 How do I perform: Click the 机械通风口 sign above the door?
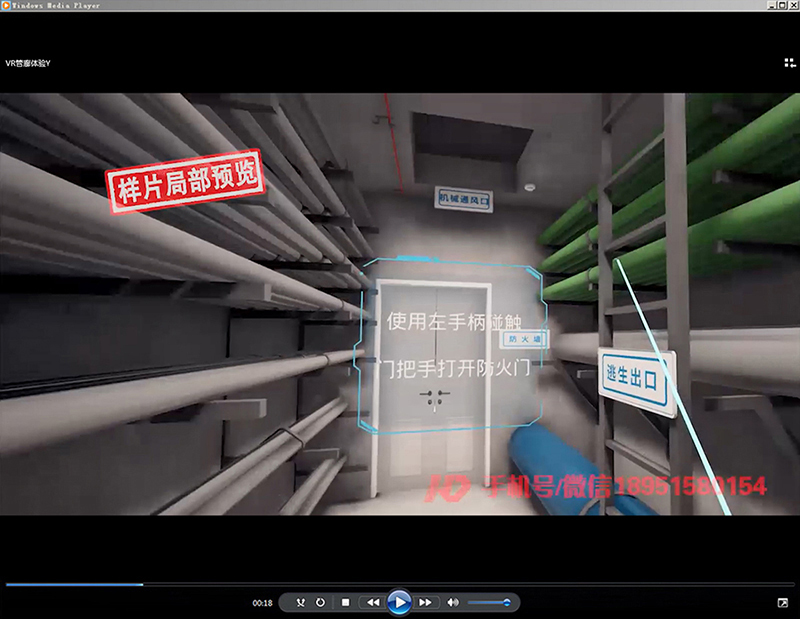click(465, 199)
